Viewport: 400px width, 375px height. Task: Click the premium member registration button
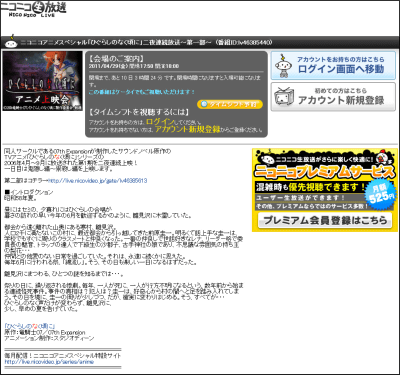coord(325,220)
